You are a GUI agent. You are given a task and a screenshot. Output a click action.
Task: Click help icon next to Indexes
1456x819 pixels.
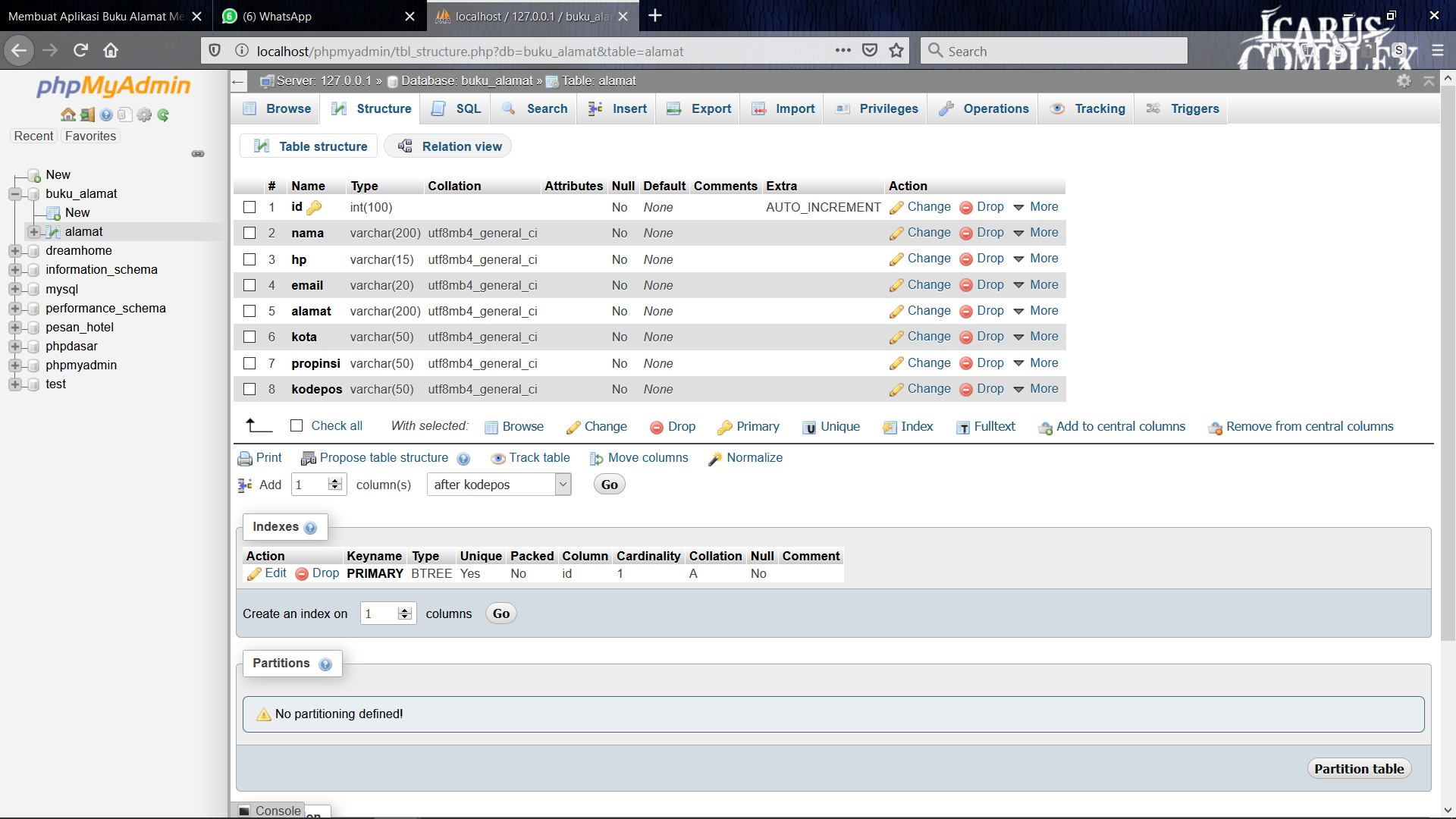[x=310, y=528]
